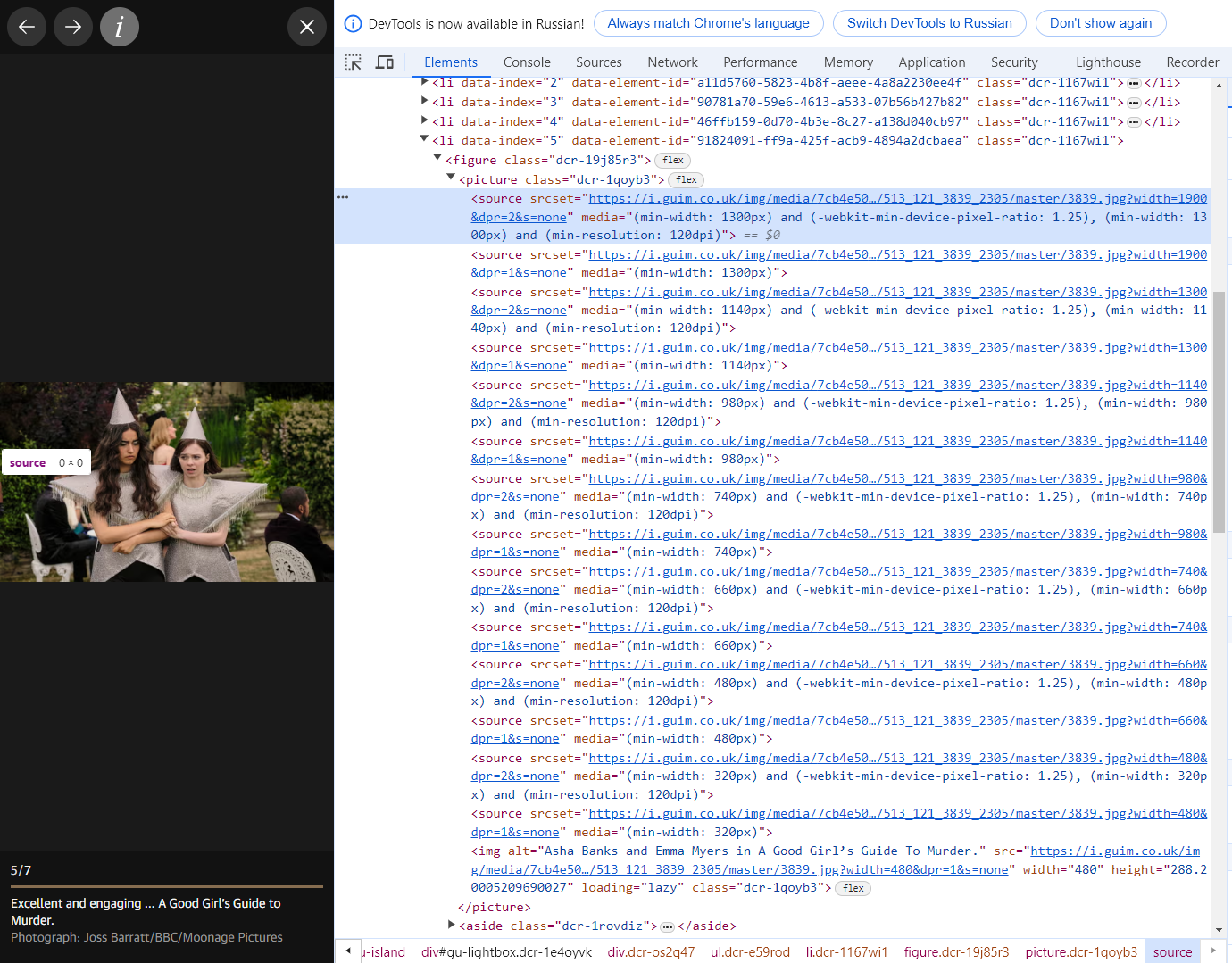1232x963 pixels.
Task: Click flex badge on figure element
Action: pyautogui.click(x=673, y=161)
